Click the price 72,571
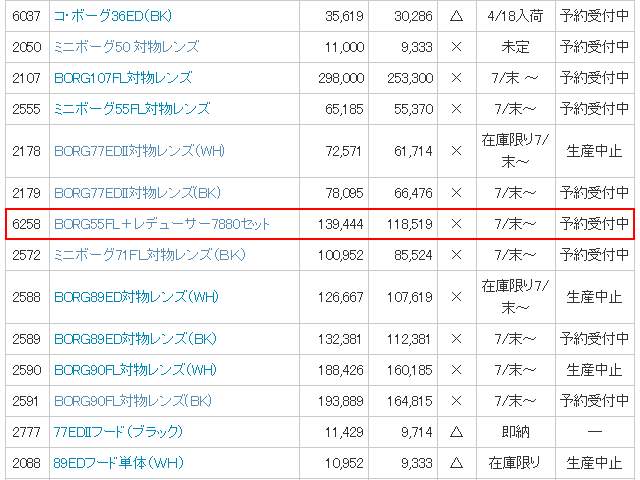This screenshot has height=480, width=640. 343,151
